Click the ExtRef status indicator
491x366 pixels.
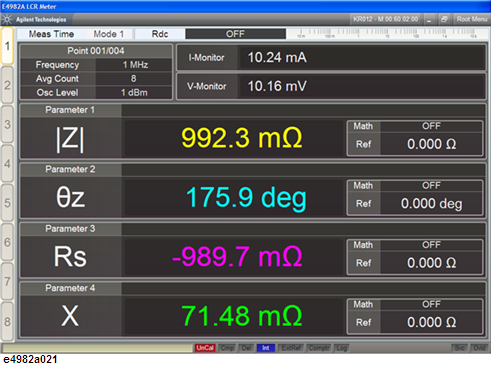(291, 348)
